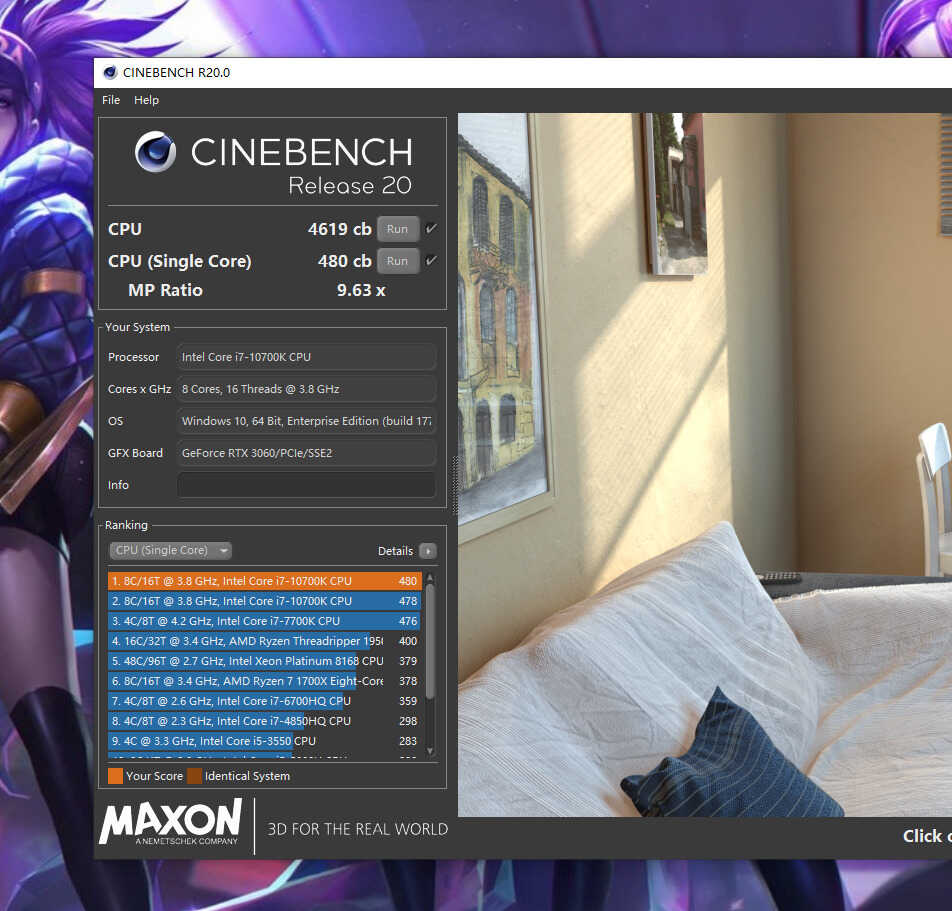Select ranking row 2 with score 478
Screen dimensions: 952x911
(265, 601)
